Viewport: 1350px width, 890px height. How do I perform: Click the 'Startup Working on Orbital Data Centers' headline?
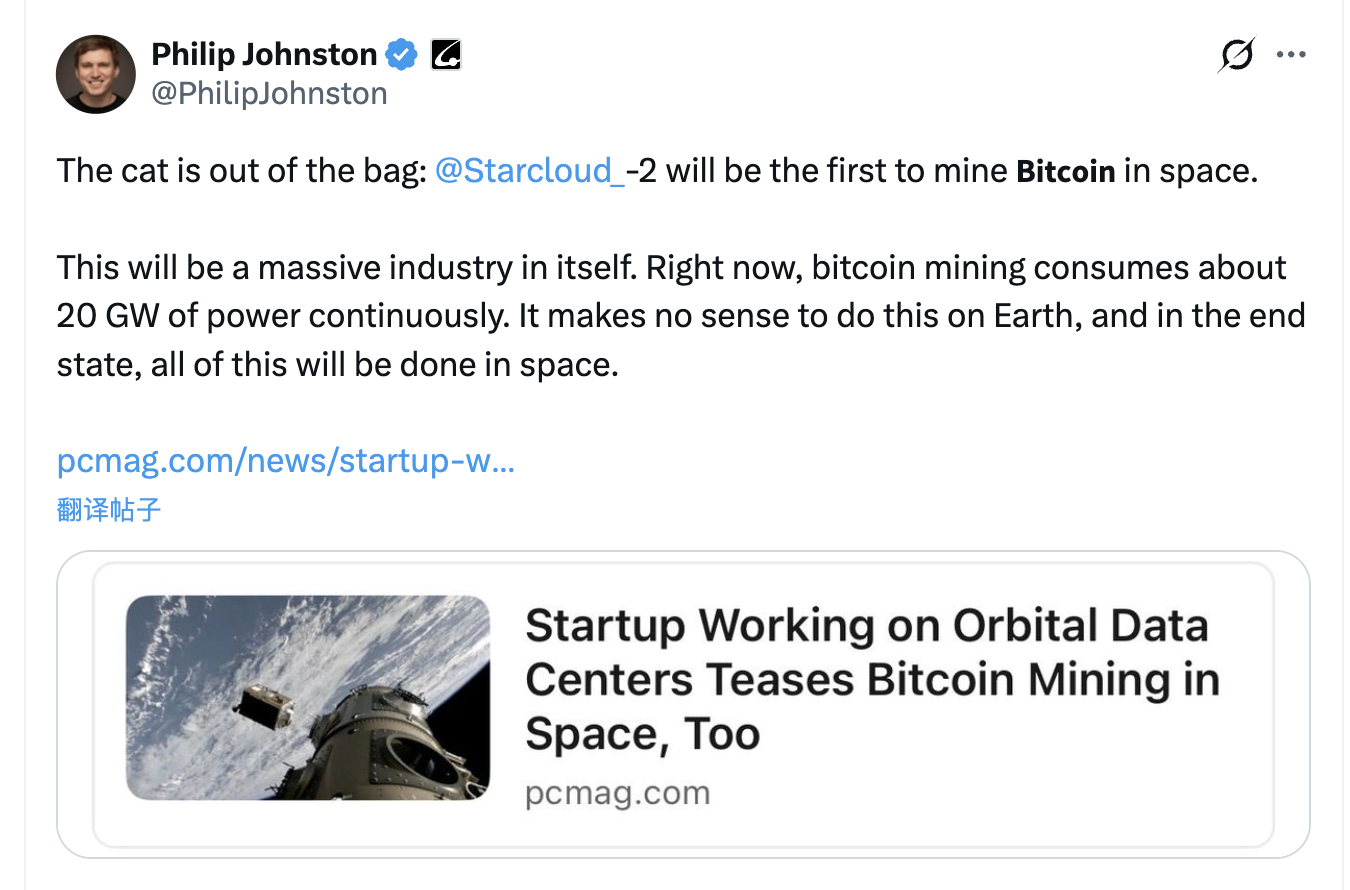coord(866,653)
